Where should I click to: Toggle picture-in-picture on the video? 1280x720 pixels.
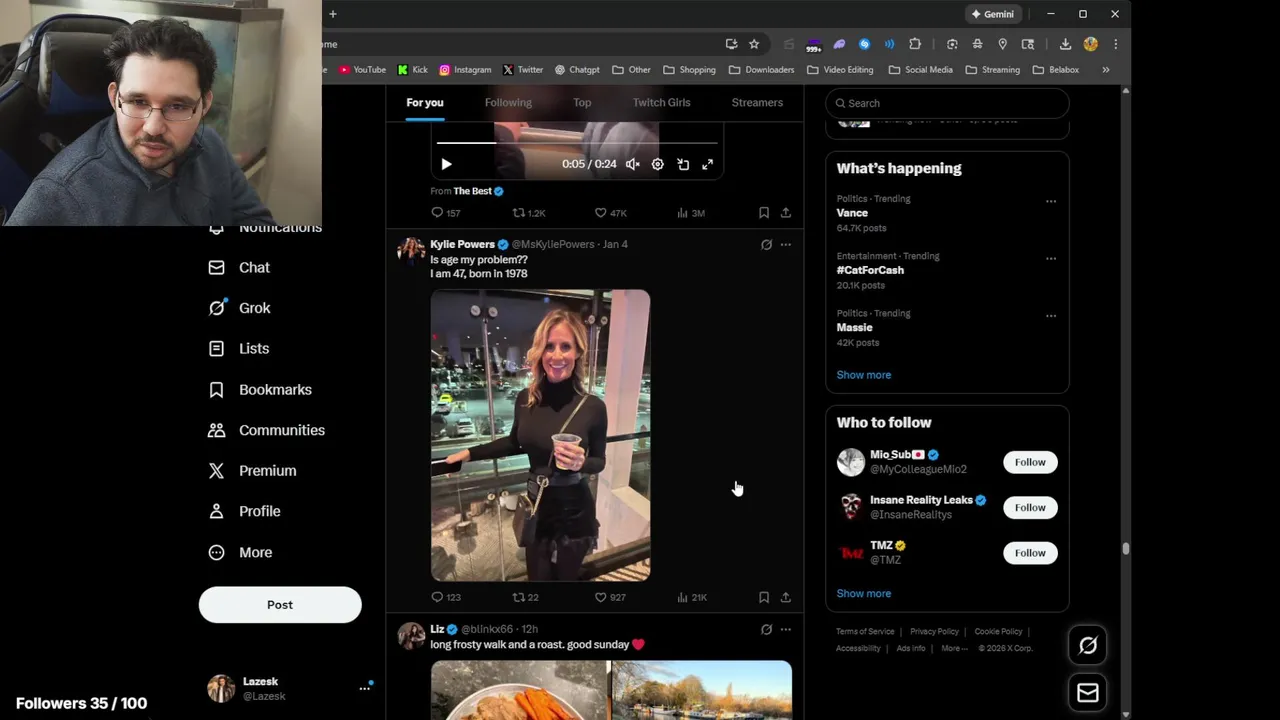(x=683, y=164)
